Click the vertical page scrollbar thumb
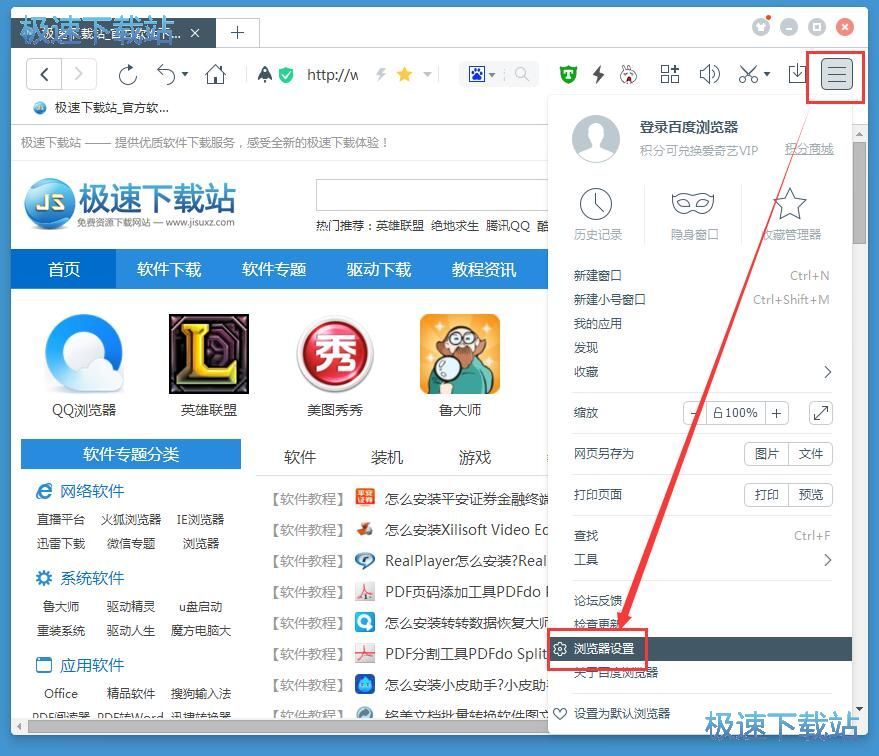 pos(859,192)
